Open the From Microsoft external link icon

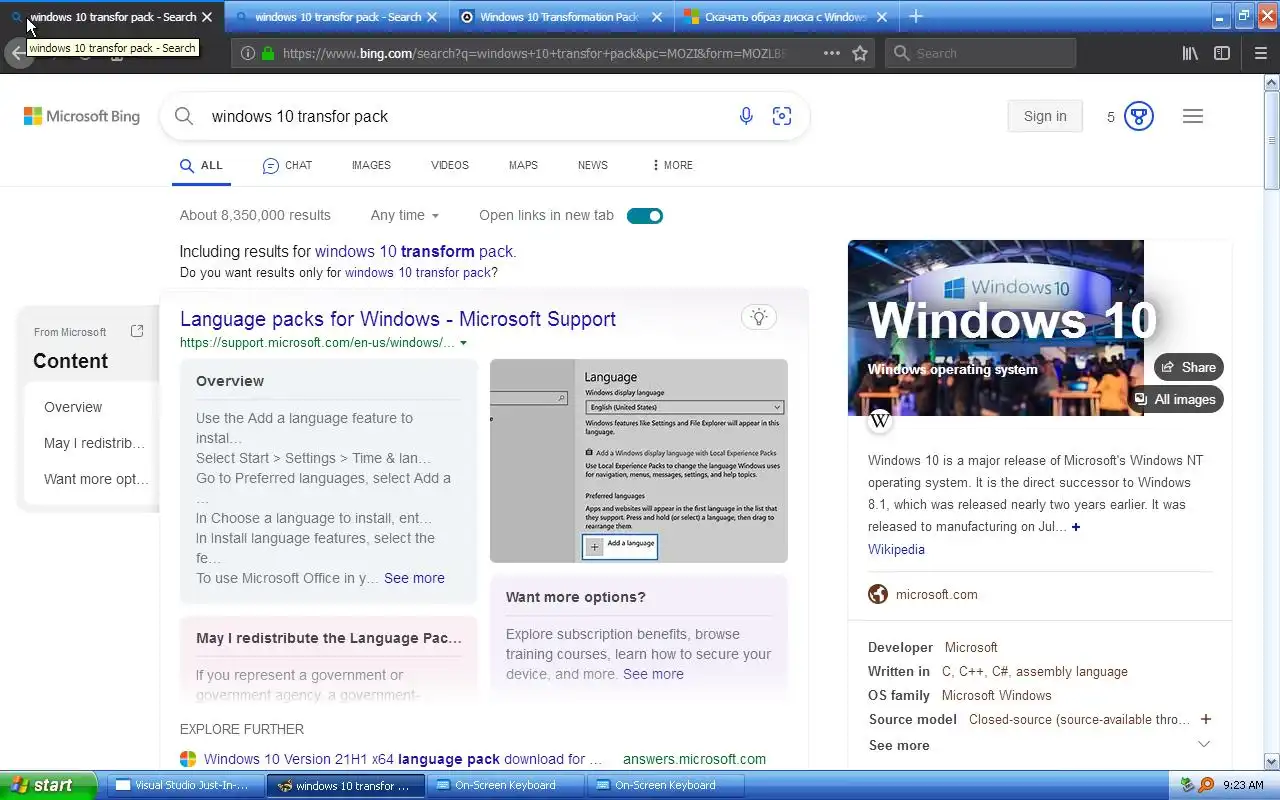(x=137, y=331)
